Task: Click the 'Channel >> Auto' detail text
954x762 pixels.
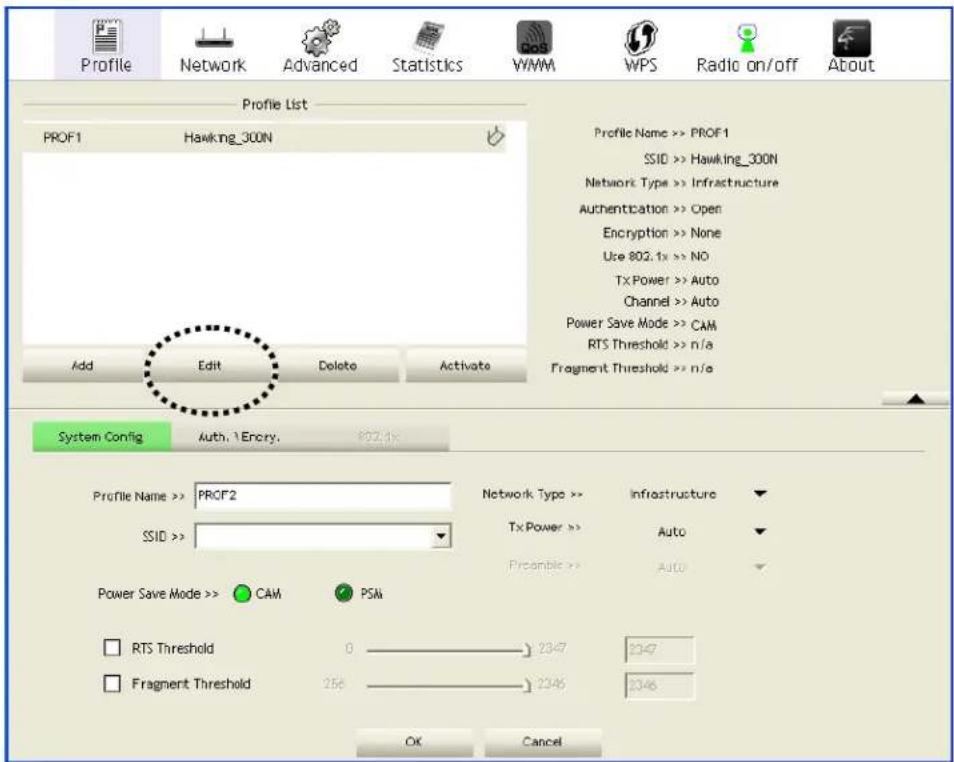Action: pyautogui.click(x=671, y=302)
